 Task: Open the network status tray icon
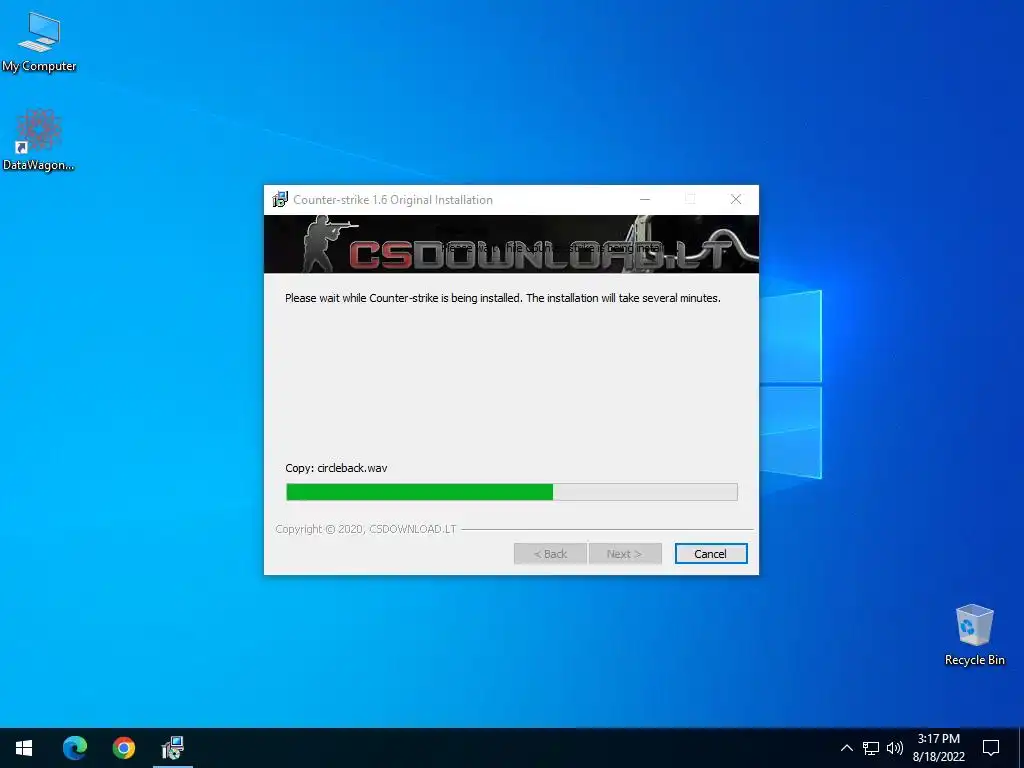coord(871,748)
